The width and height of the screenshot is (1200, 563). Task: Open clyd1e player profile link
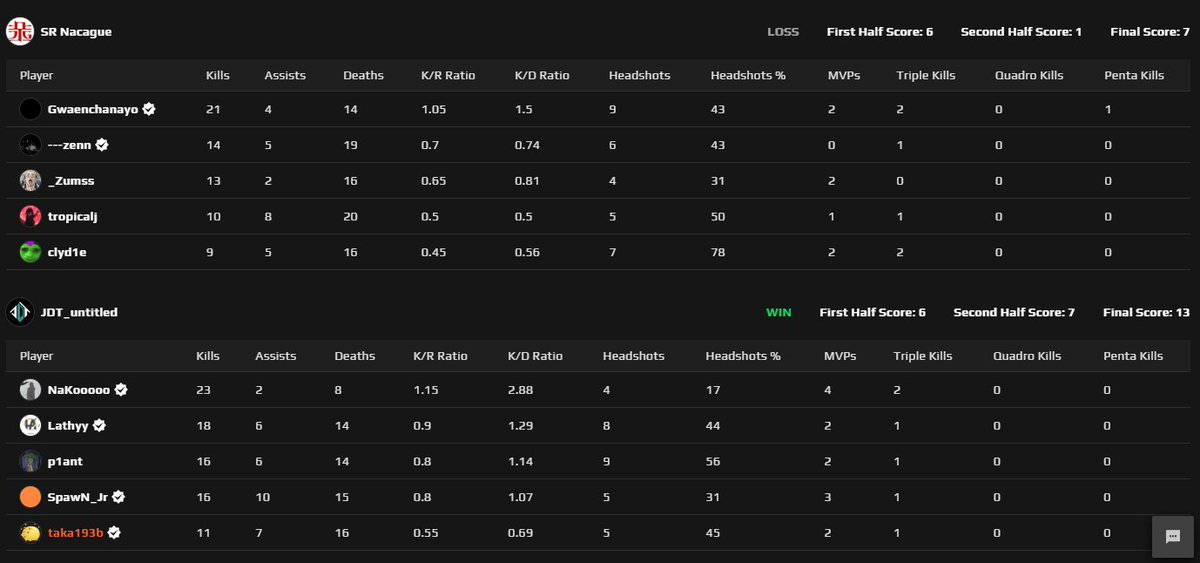[x=67, y=253]
